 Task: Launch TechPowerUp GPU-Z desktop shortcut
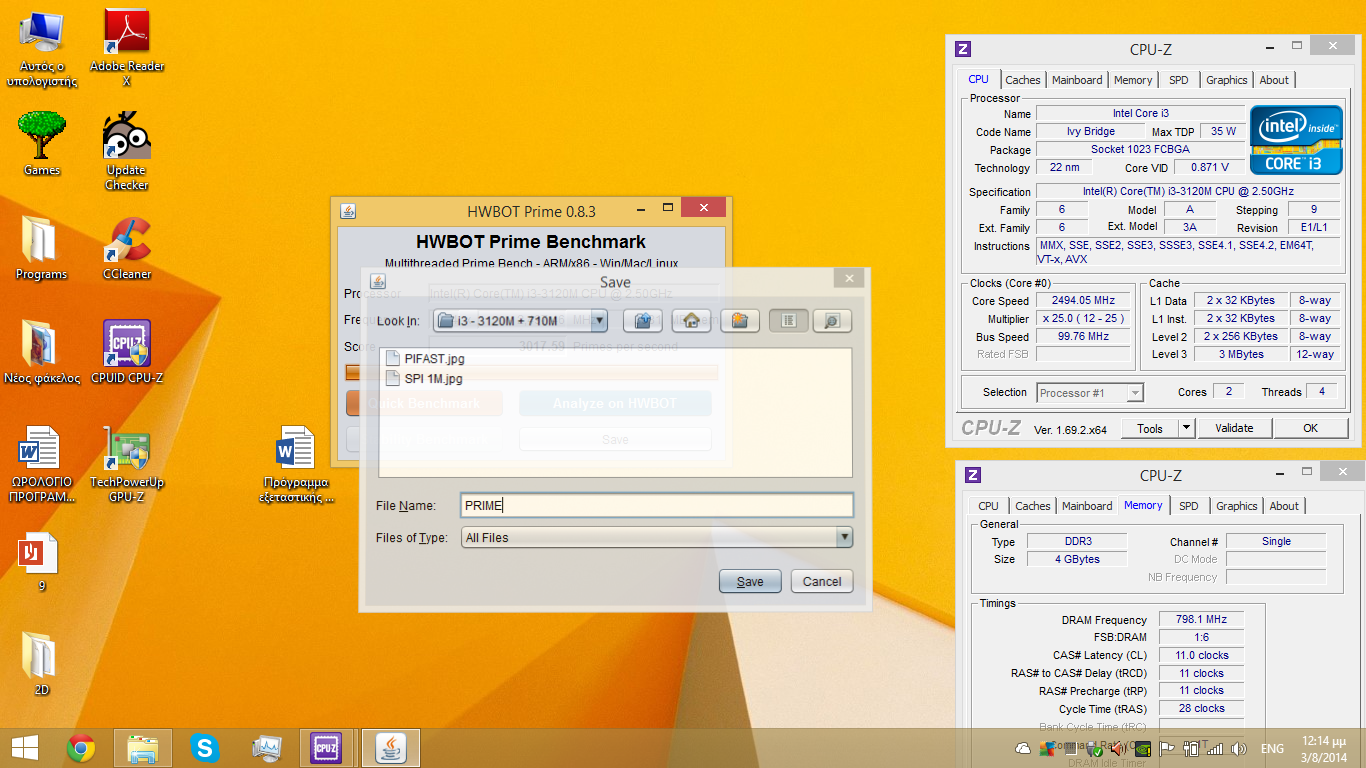(127, 464)
